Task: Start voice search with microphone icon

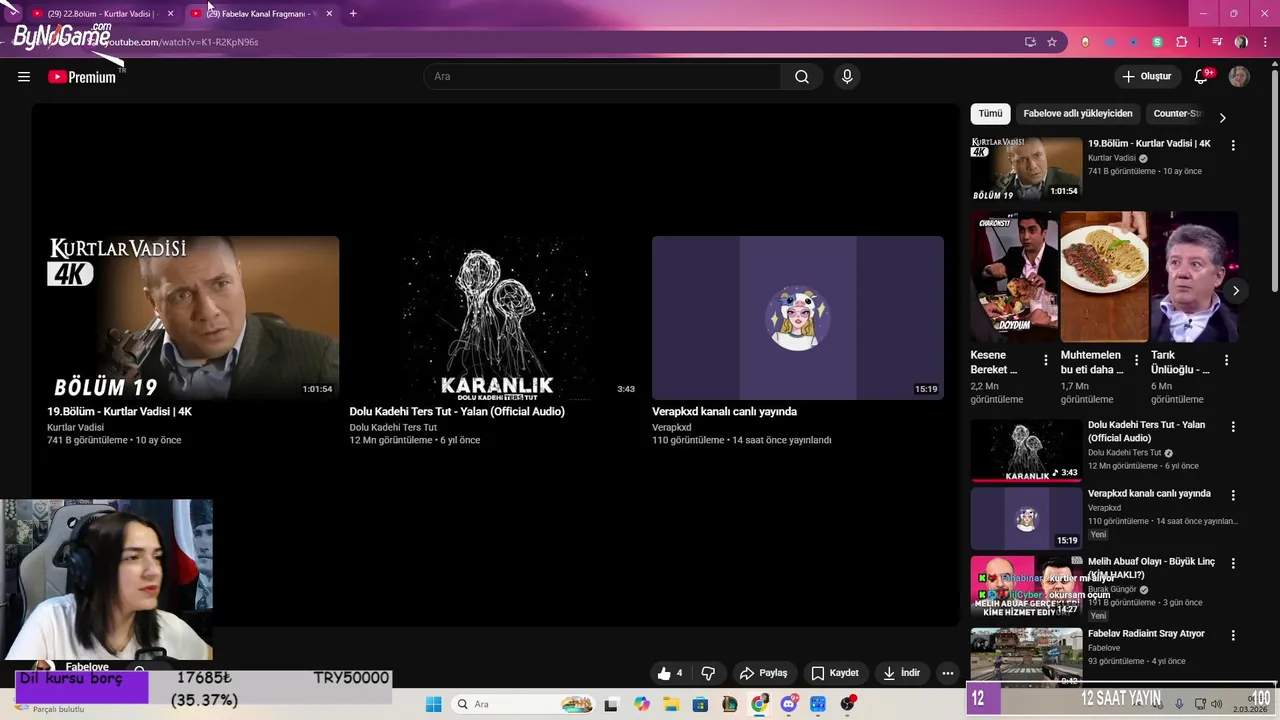Action: [x=847, y=77]
